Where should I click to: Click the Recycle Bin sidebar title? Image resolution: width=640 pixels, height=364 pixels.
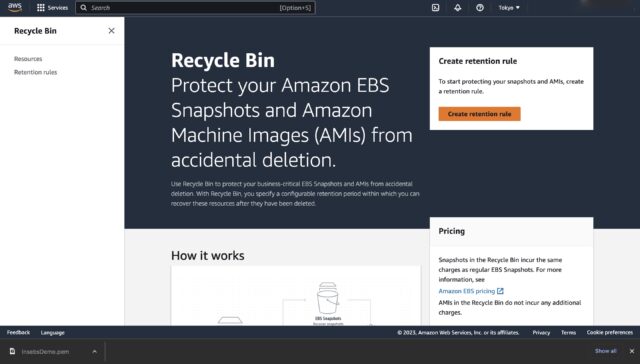36,31
